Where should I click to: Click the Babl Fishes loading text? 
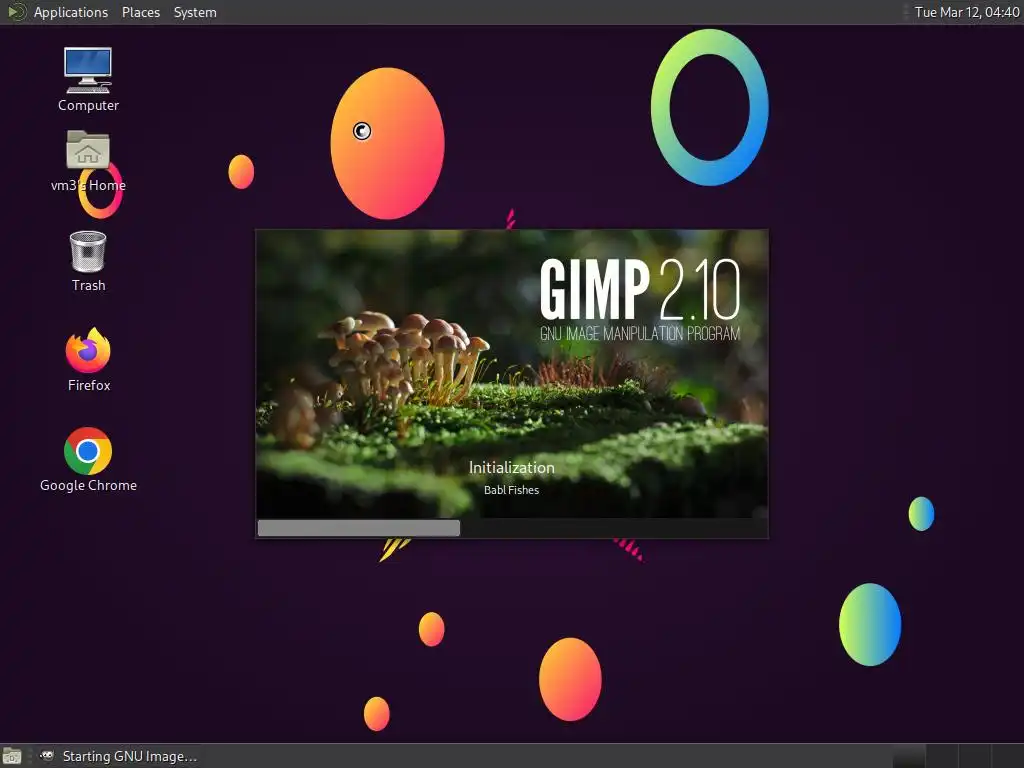pyautogui.click(x=511, y=490)
